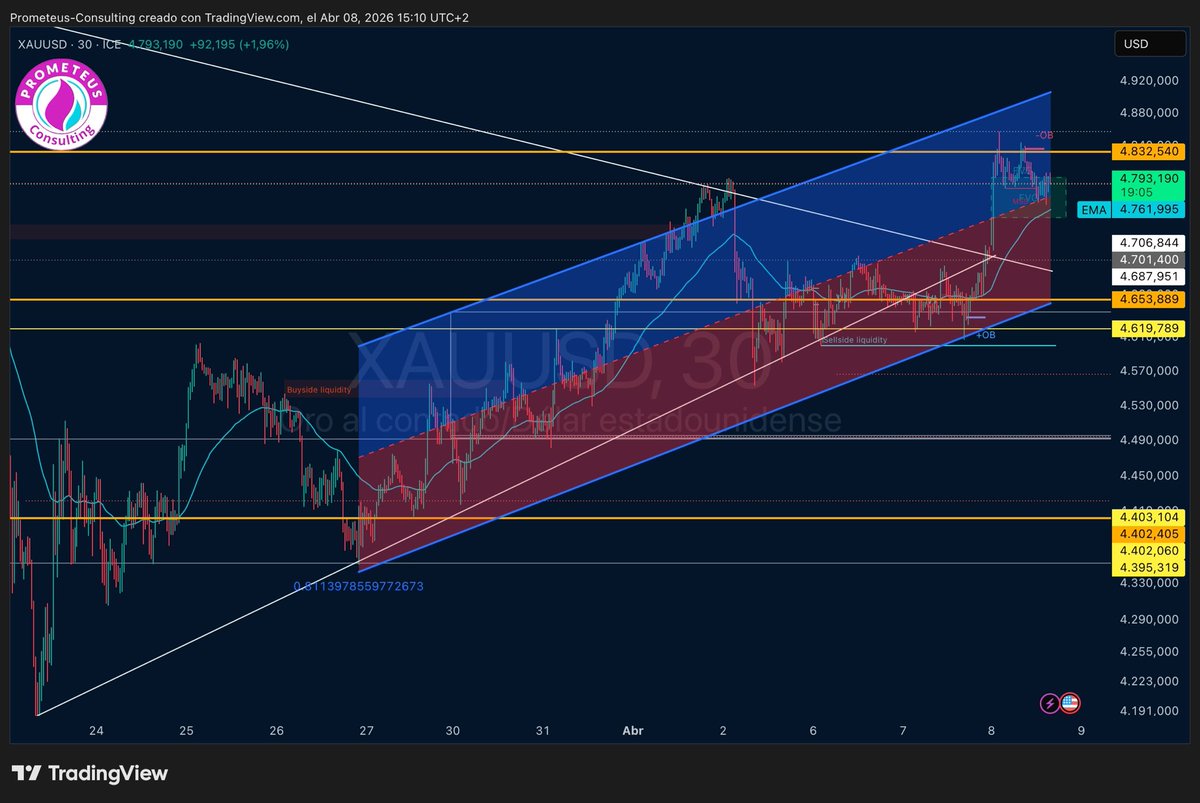Click the 4.403,104 yellow price label
Image resolution: width=1200 pixels, height=803 pixels.
point(1149,517)
